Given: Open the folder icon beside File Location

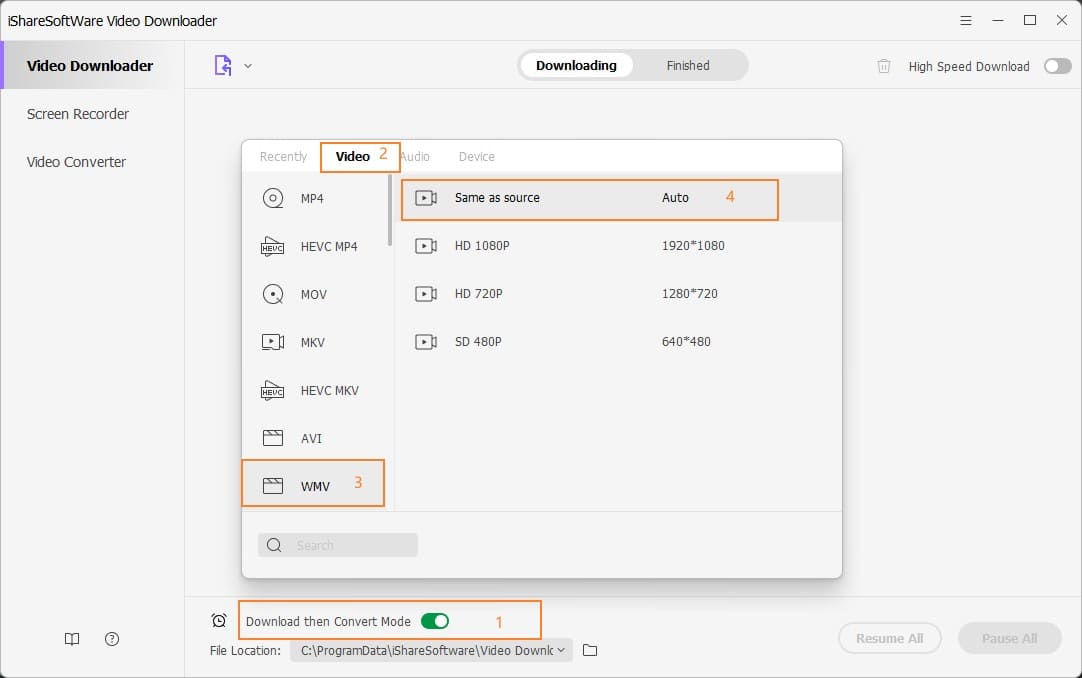Looking at the screenshot, I should tap(589, 650).
